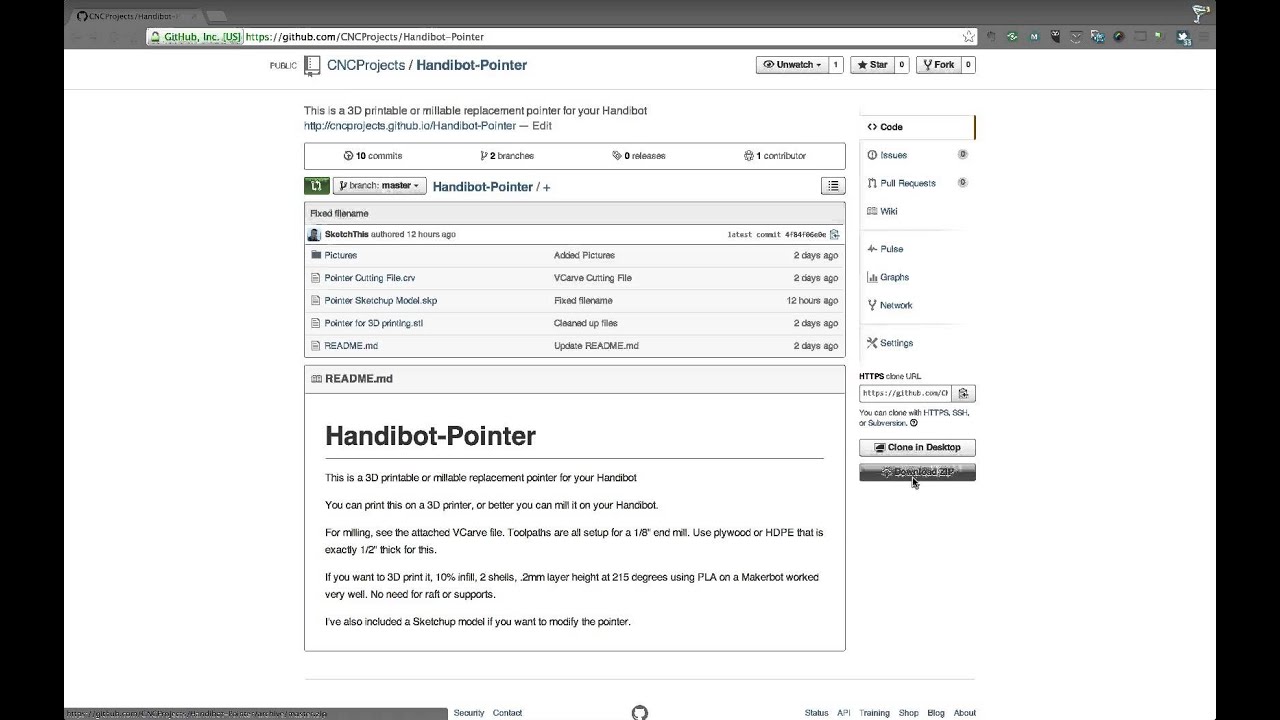Click the plus to create new file

coord(546,187)
